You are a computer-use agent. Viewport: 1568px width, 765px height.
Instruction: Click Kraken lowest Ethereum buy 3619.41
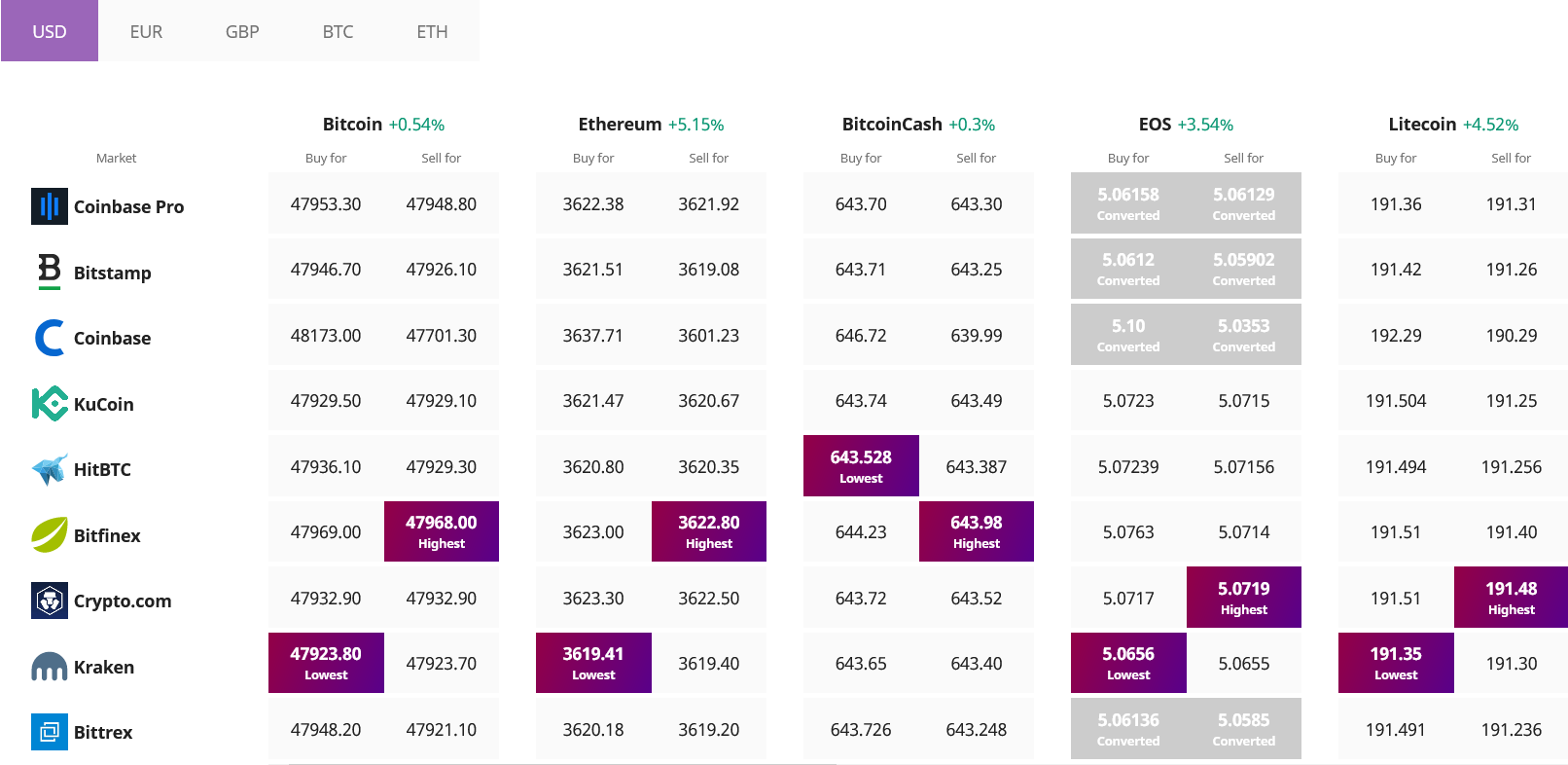[593, 663]
